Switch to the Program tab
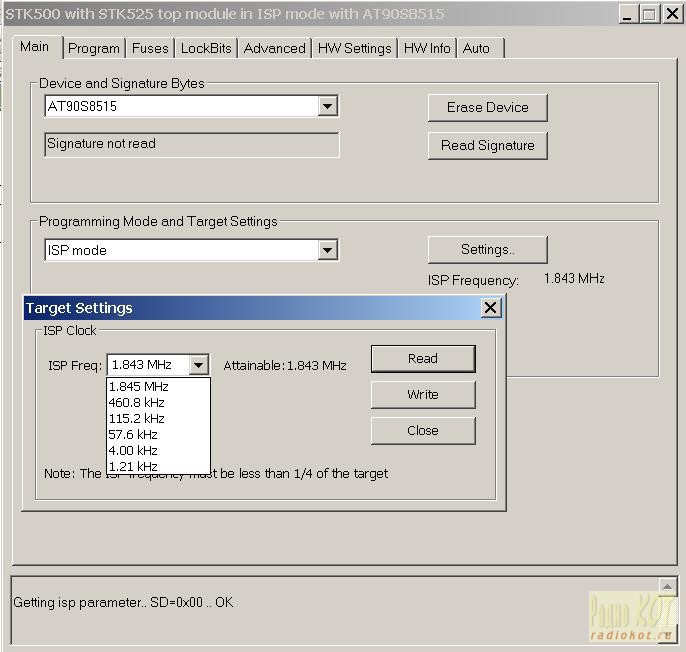 [x=94, y=48]
